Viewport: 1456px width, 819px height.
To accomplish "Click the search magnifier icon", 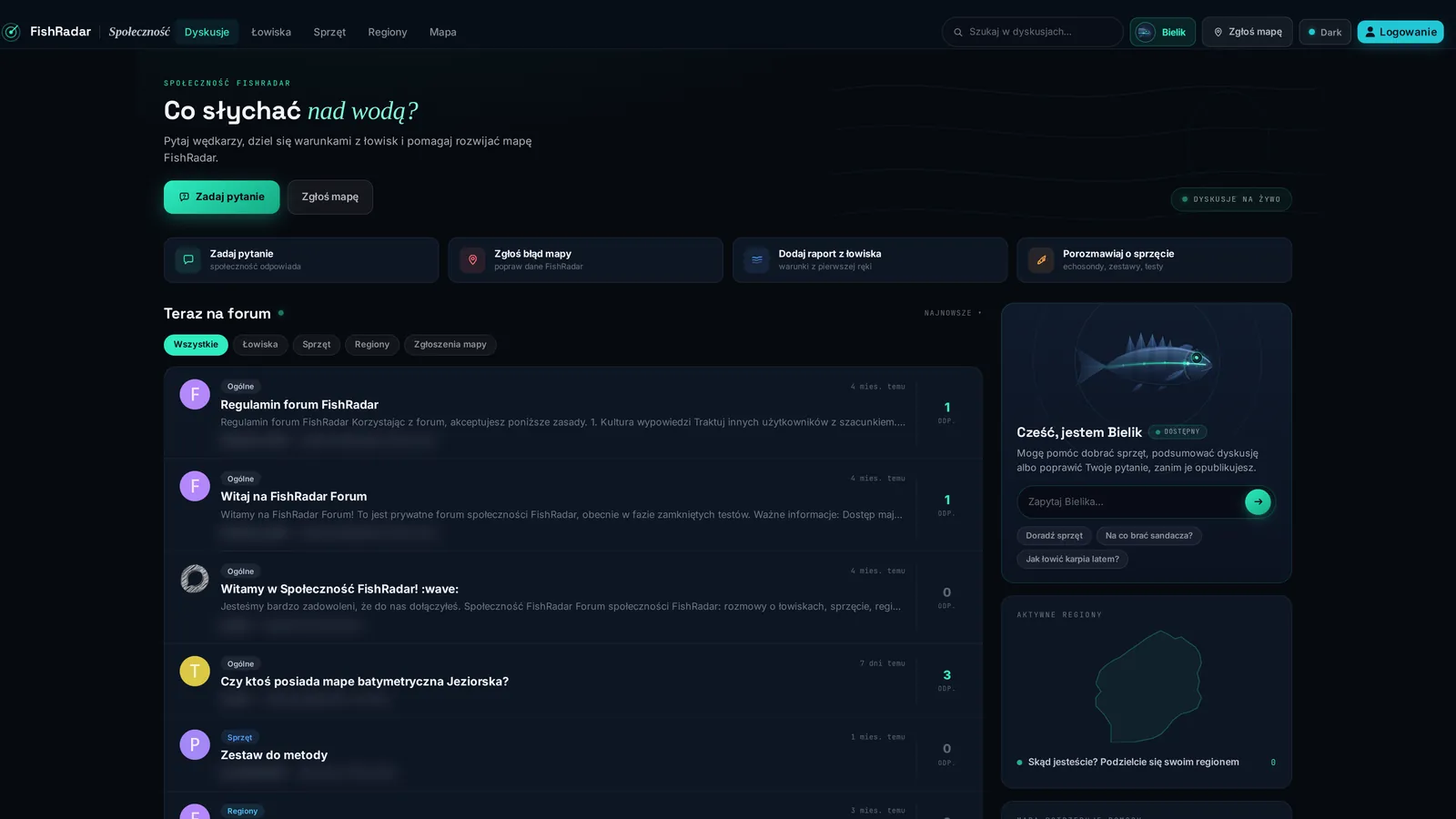I will click(x=958, y=32).
